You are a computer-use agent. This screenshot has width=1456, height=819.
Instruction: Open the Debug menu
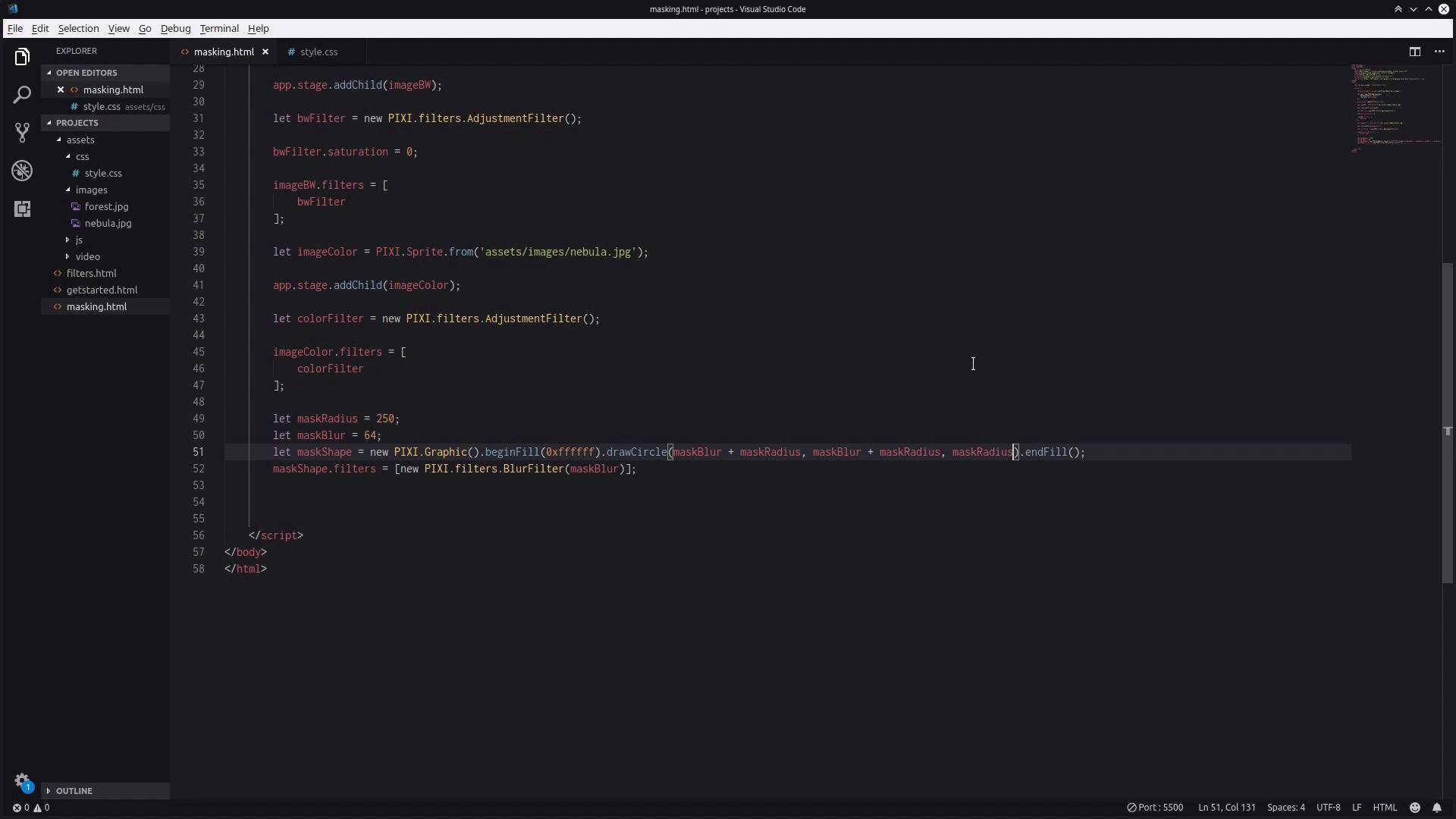[x=176, y=28]
